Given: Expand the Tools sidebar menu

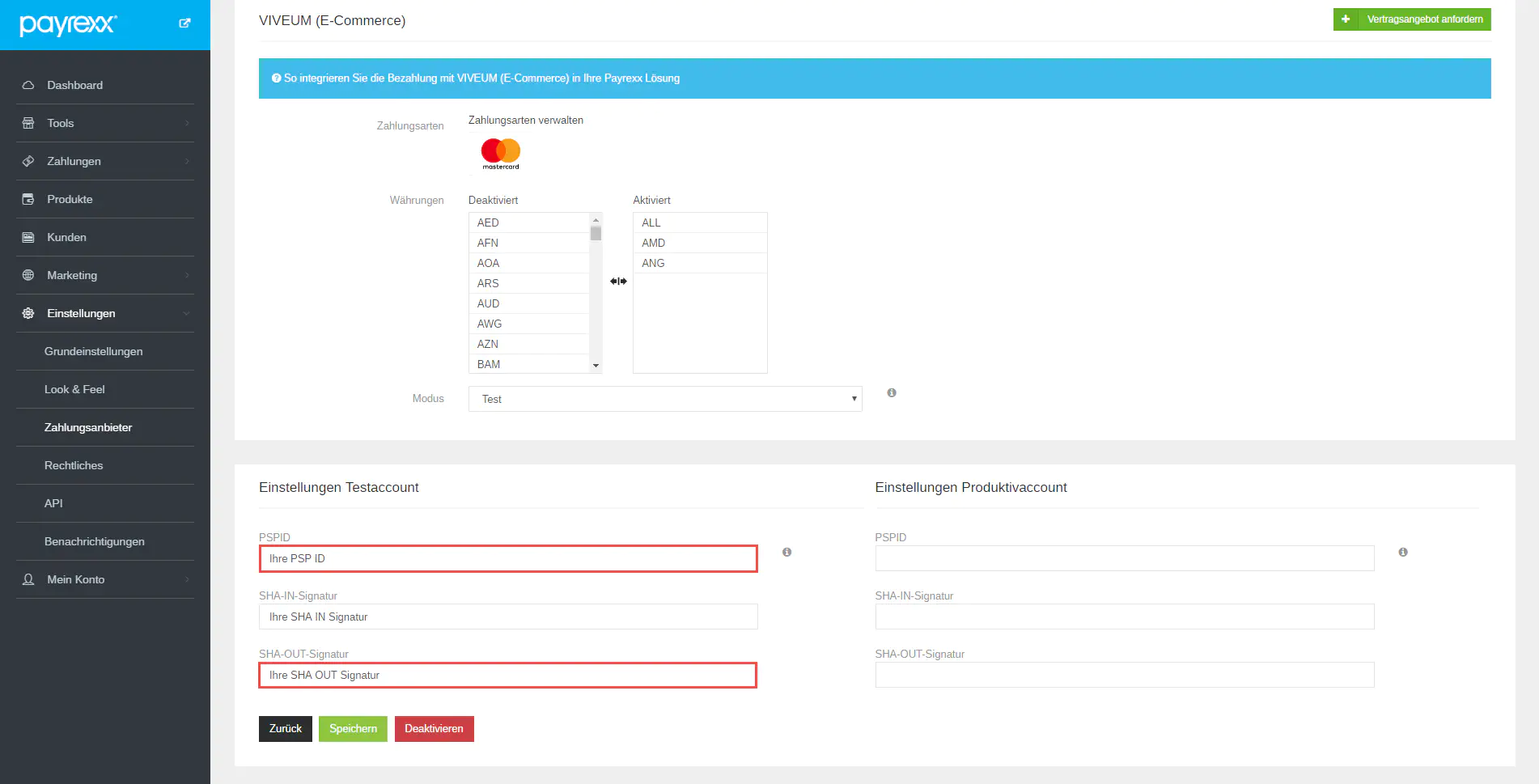Looking at the screenshot, I should pyautogui.click(x=105, y=123).
